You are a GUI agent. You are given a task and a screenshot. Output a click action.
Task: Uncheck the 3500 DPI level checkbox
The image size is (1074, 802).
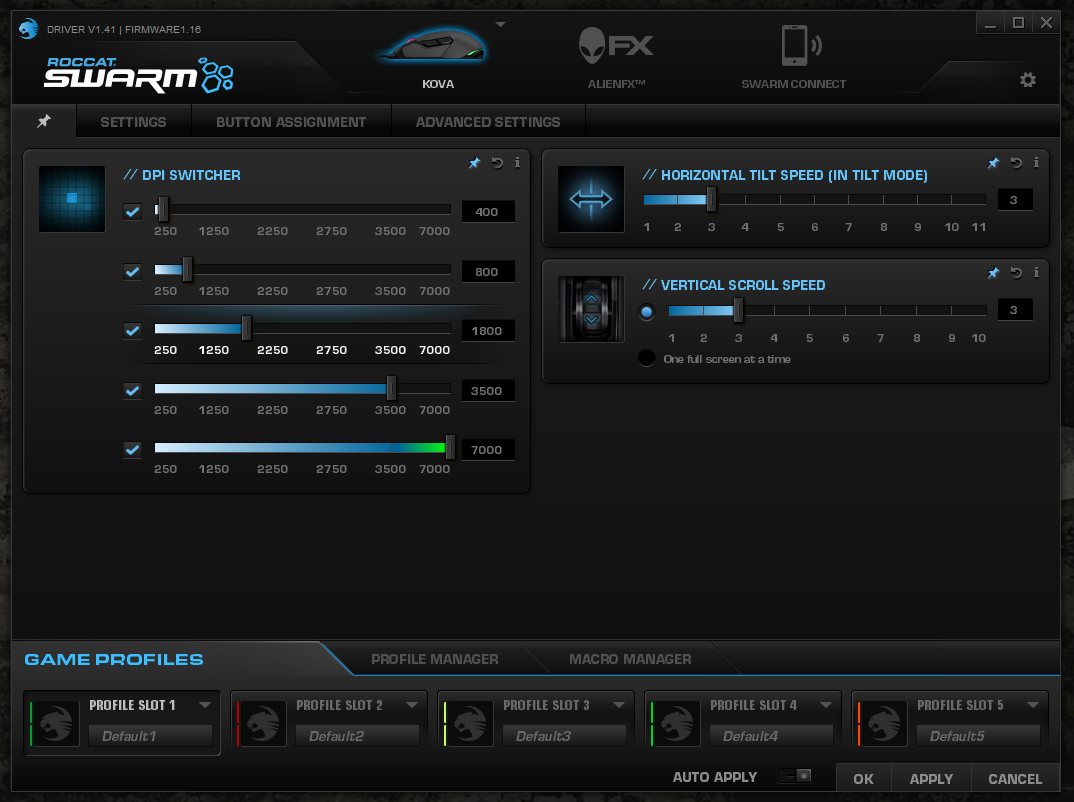132,391
